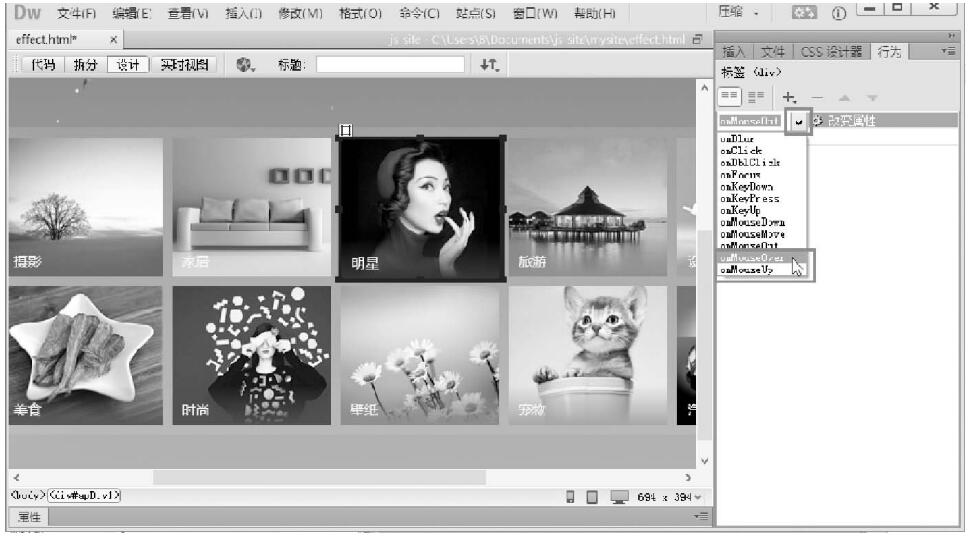Viewport: 971px width, 538px height.
Task: Select the tablet size icon in status bar
Action: [x=591, y=496]
